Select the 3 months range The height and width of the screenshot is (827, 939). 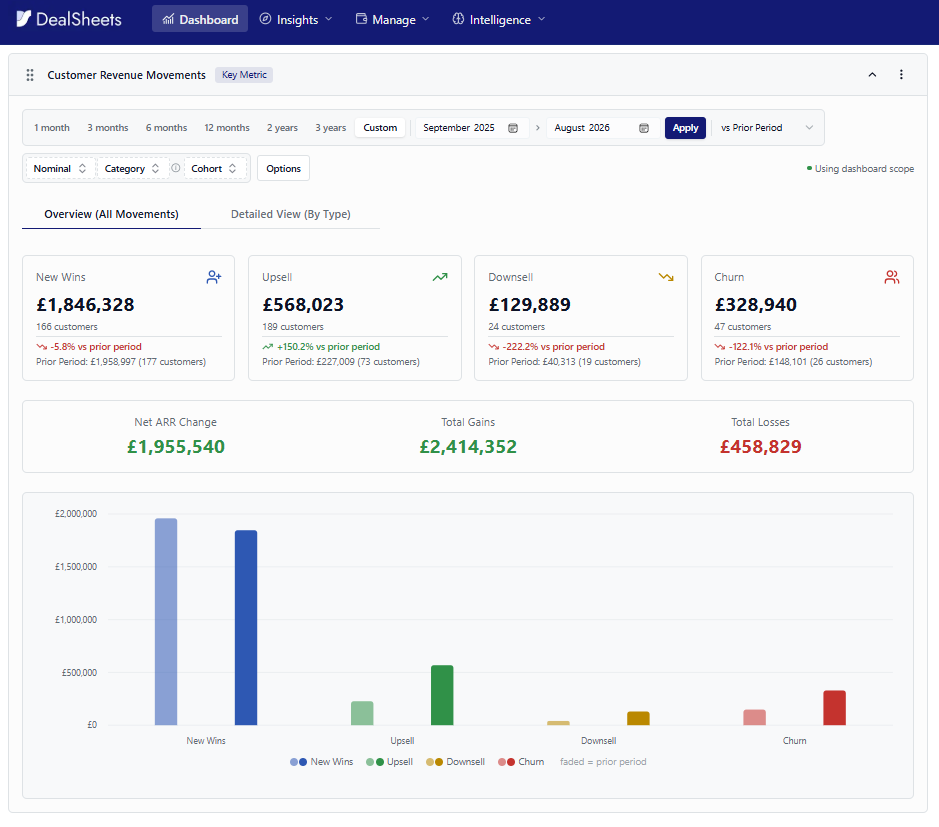pyautogui.click(x=108, y=128)
